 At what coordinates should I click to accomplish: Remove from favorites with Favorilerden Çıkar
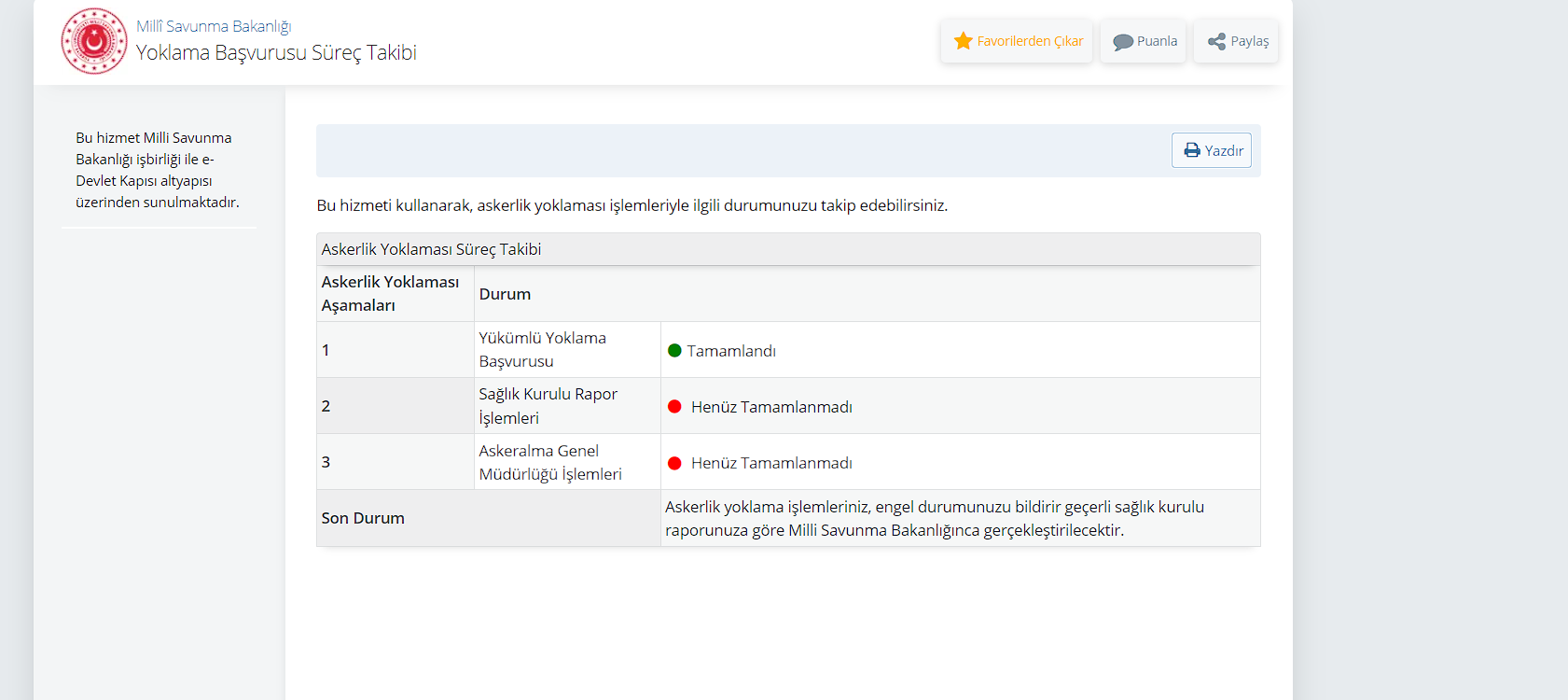point(1017,41)
